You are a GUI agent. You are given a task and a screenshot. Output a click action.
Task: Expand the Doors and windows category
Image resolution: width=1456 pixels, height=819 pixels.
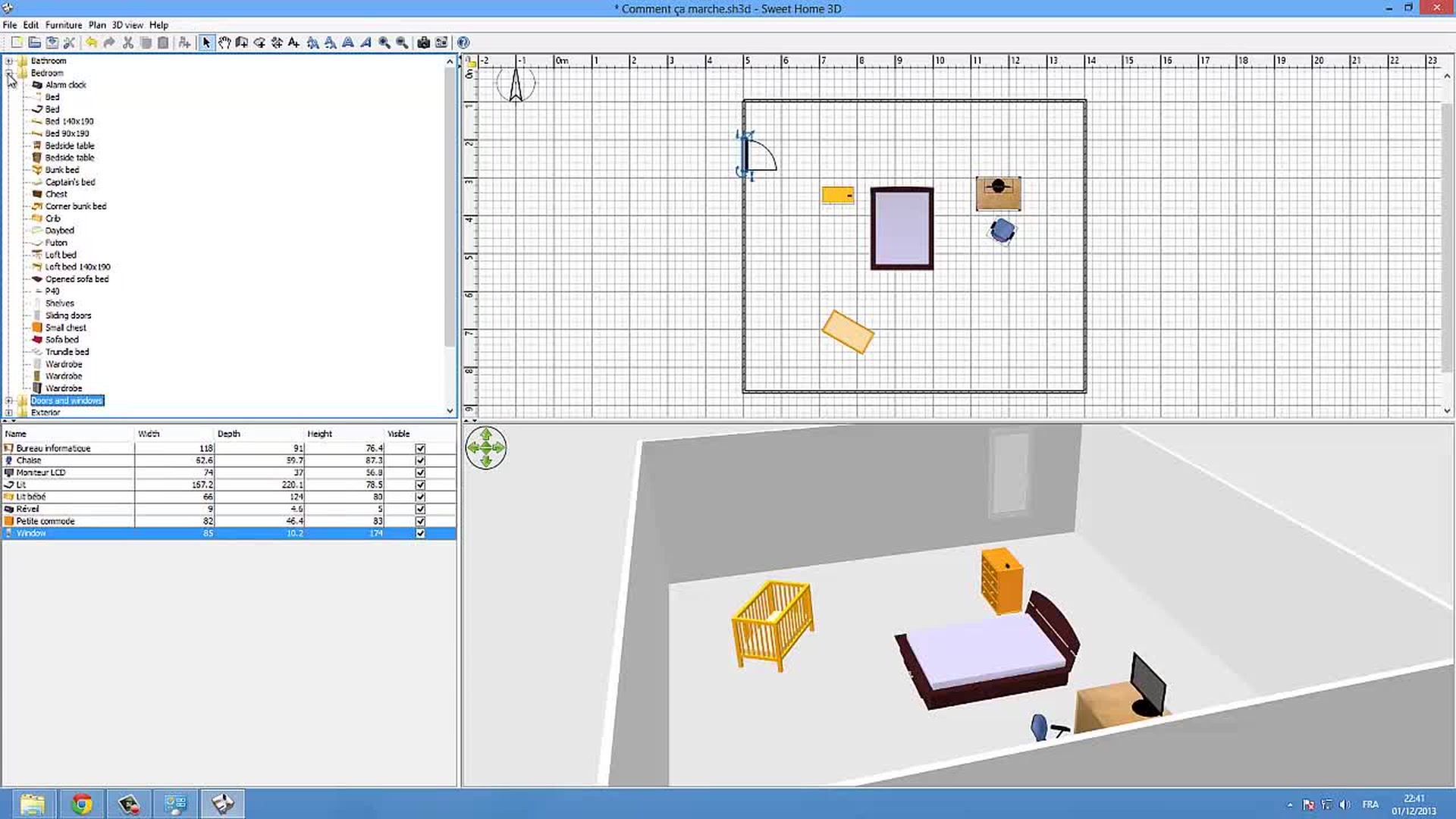(x=9, y=400)
